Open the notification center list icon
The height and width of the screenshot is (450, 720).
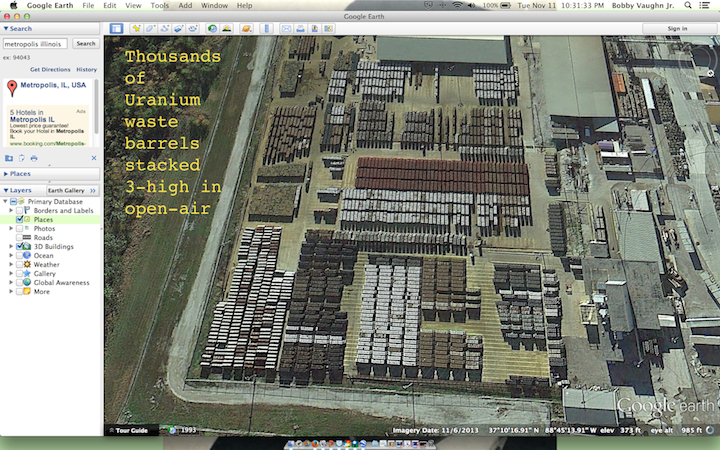704,5
